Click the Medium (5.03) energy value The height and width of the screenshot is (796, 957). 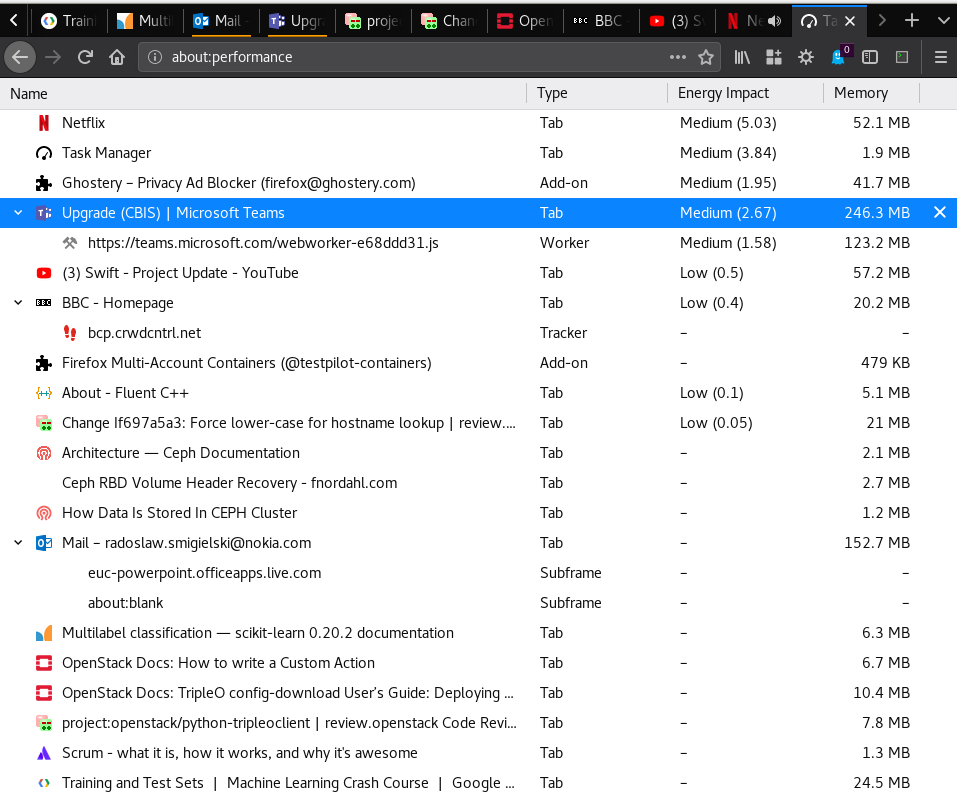point(728,123)
